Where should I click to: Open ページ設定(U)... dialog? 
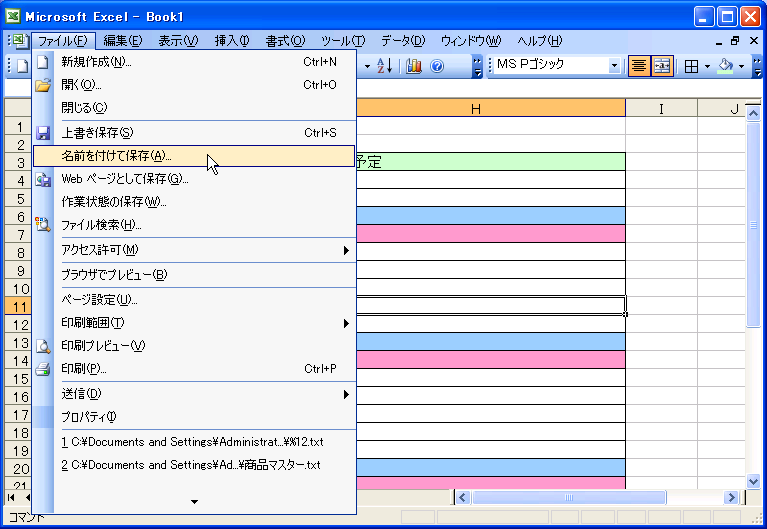(194, 300)
